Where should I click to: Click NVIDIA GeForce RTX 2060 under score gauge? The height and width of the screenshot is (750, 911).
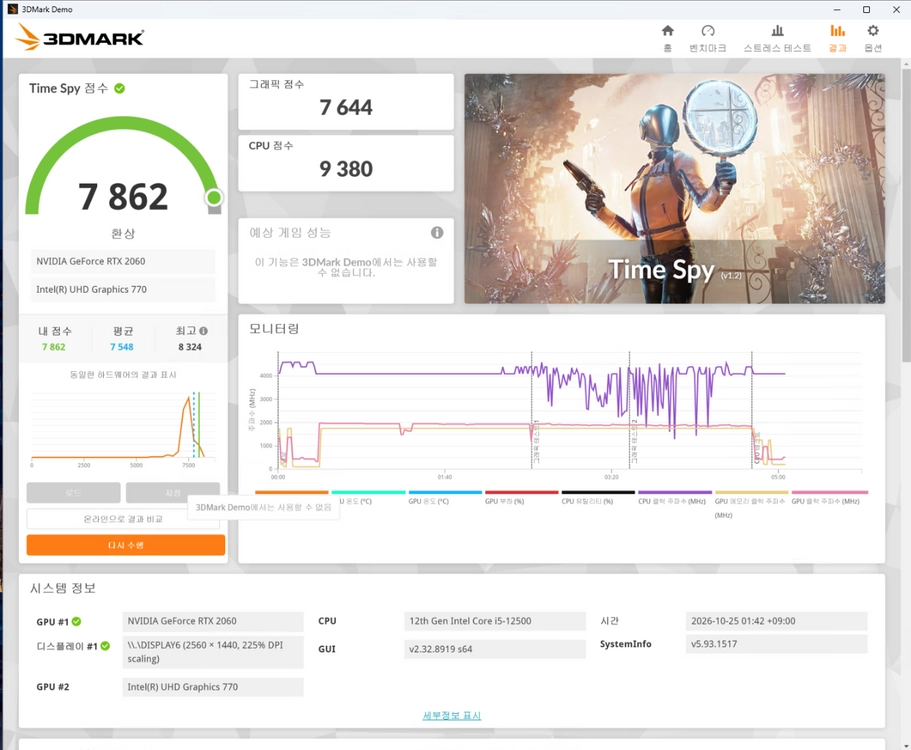pyautogui.click(x=123, y=261)
